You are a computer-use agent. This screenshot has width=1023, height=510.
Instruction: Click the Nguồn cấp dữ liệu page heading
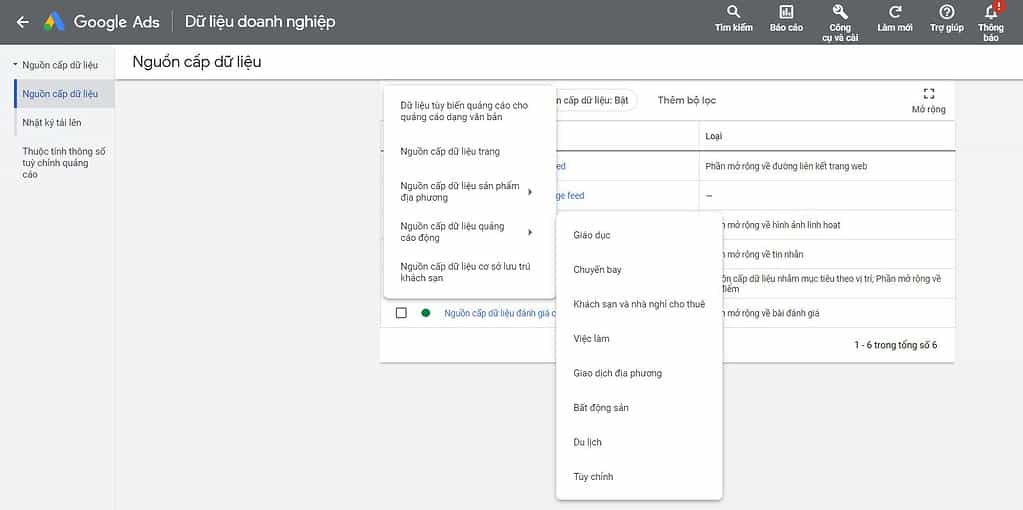(x=196, y=63)
